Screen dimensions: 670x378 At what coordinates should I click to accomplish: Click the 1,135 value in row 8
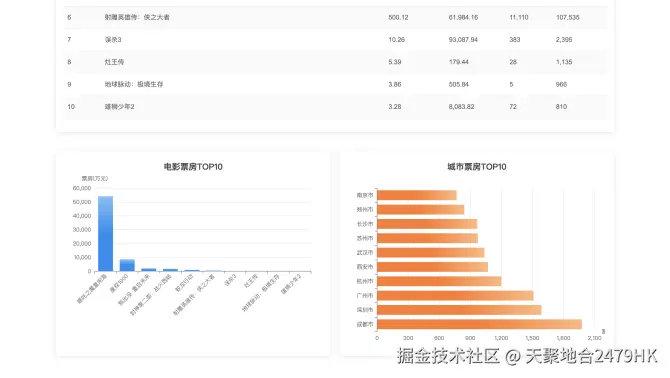(x=564, y=62)
